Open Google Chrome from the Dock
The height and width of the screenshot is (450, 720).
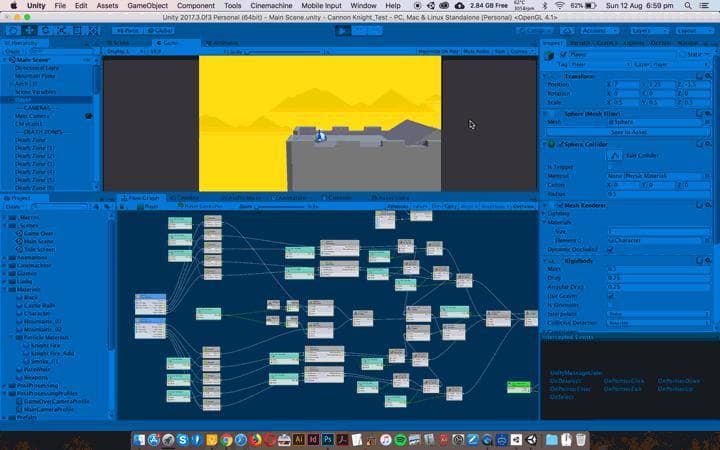click(226, 439)
